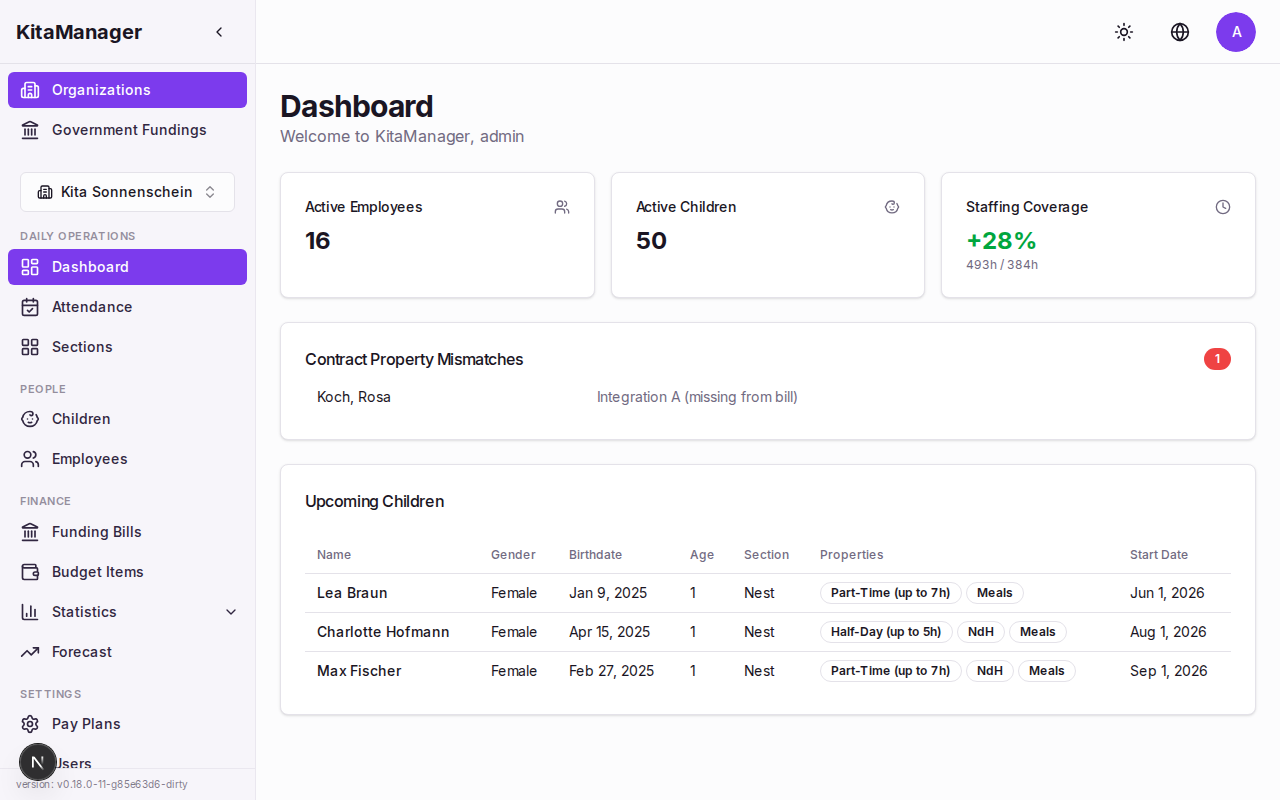The height and width of the screenshot is (800, 1280).
Task: Select the Funding Bills bank icon
Action: 31,532
